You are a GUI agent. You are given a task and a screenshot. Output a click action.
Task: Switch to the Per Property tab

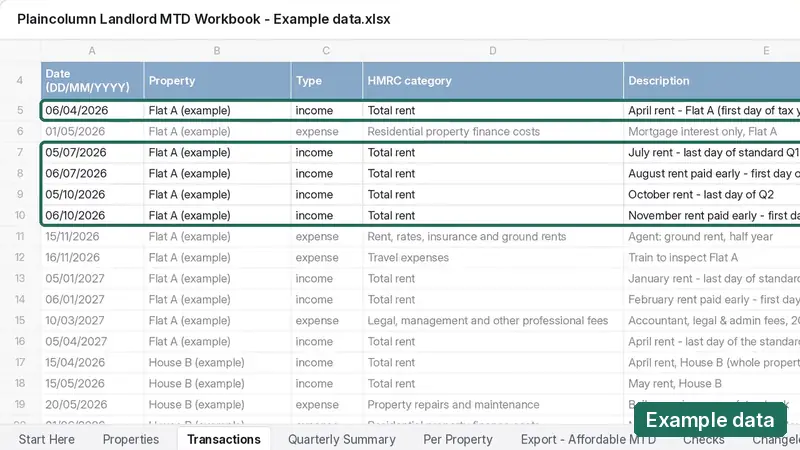click(x=458, y=439)
